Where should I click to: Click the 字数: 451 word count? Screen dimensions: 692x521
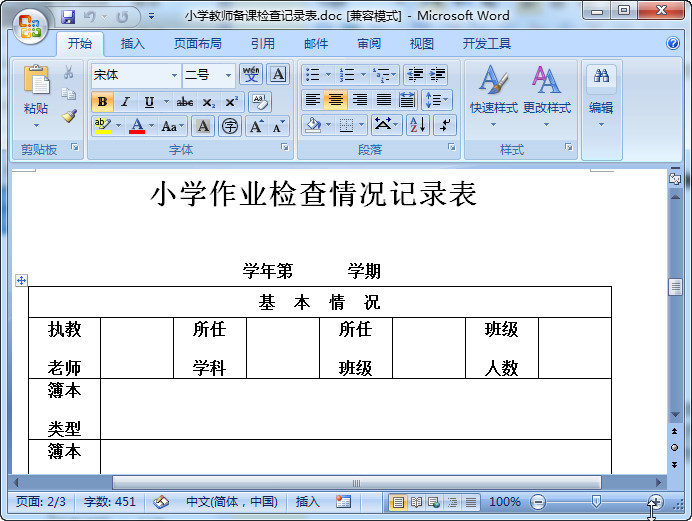pyautogui.click(x=110, y=502)
